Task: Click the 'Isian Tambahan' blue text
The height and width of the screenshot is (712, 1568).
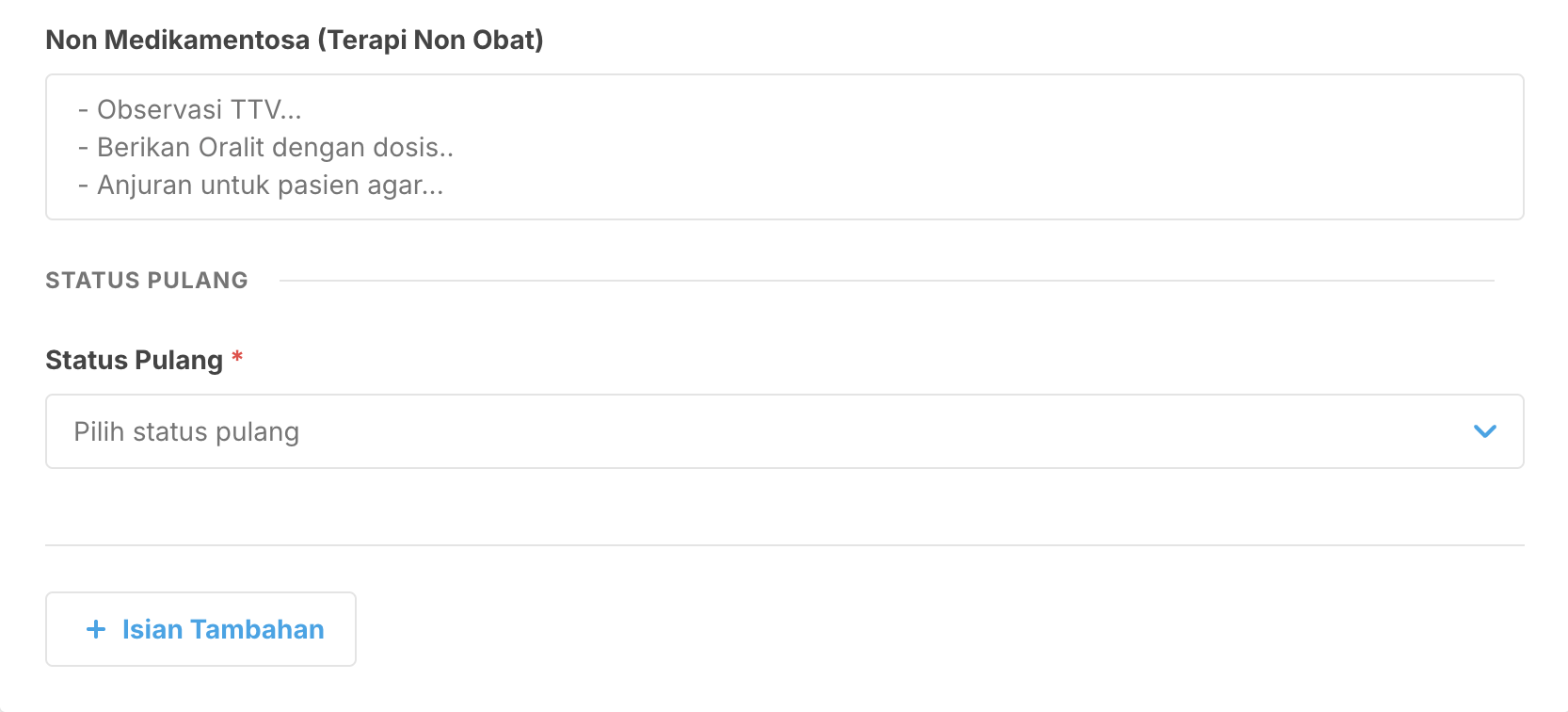Action: point(223,629)
